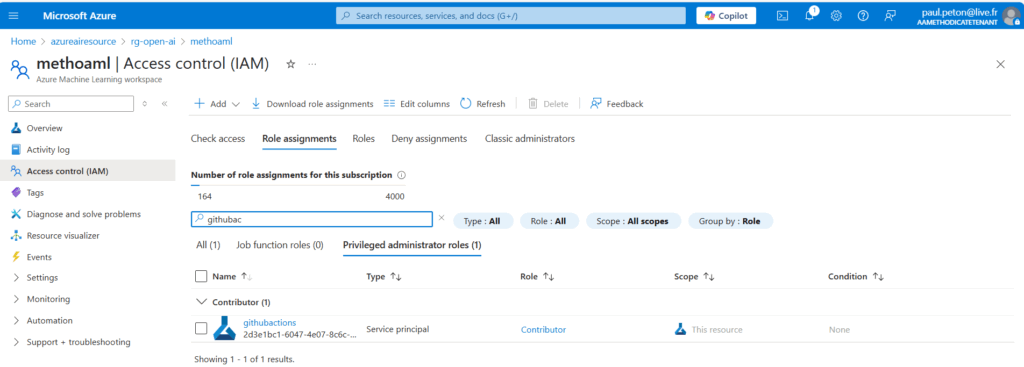Open portal settings gear
This screenshot has width=1024, height=367.
click(x=836, y=16)
